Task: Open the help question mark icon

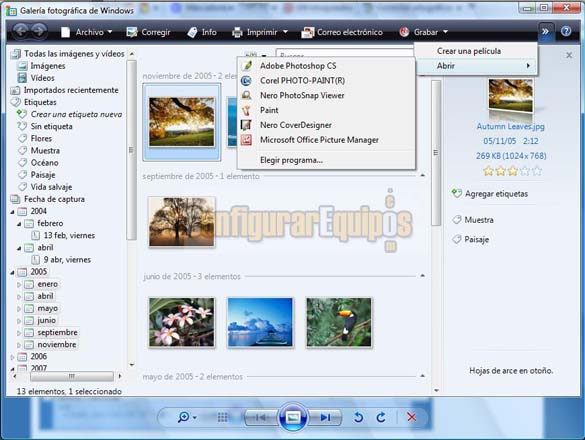Action: click(x=566, y=32)
